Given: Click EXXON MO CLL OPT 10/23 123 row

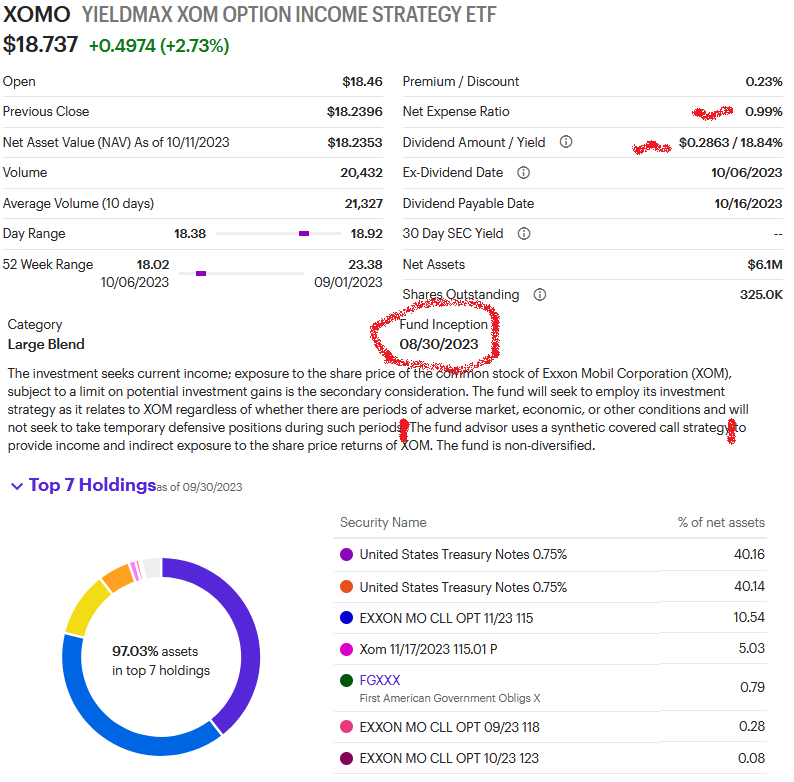Looking at the screenshot, I should coord(550,758).
